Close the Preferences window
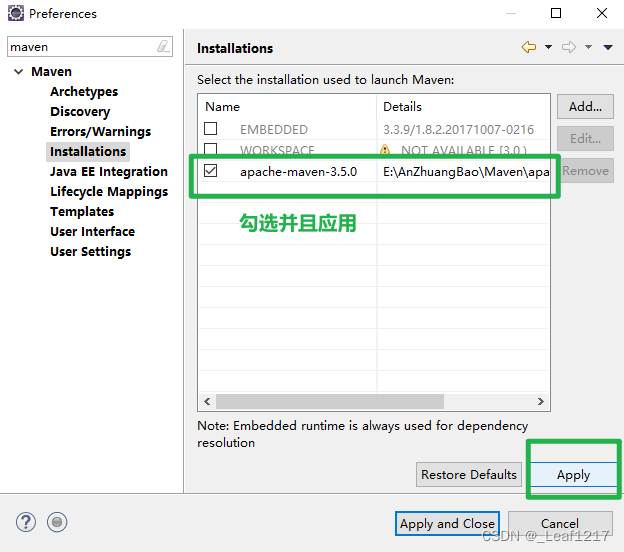The width and height of the screenshot is (624, 552). pyautogui.click(x=602, y=13)
